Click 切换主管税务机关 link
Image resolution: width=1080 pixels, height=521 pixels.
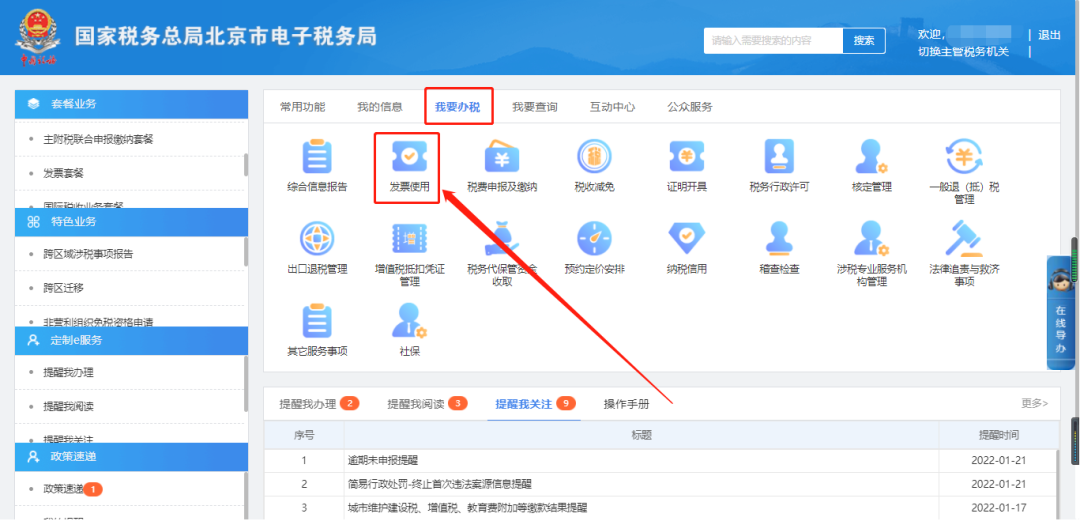point(963,52)
